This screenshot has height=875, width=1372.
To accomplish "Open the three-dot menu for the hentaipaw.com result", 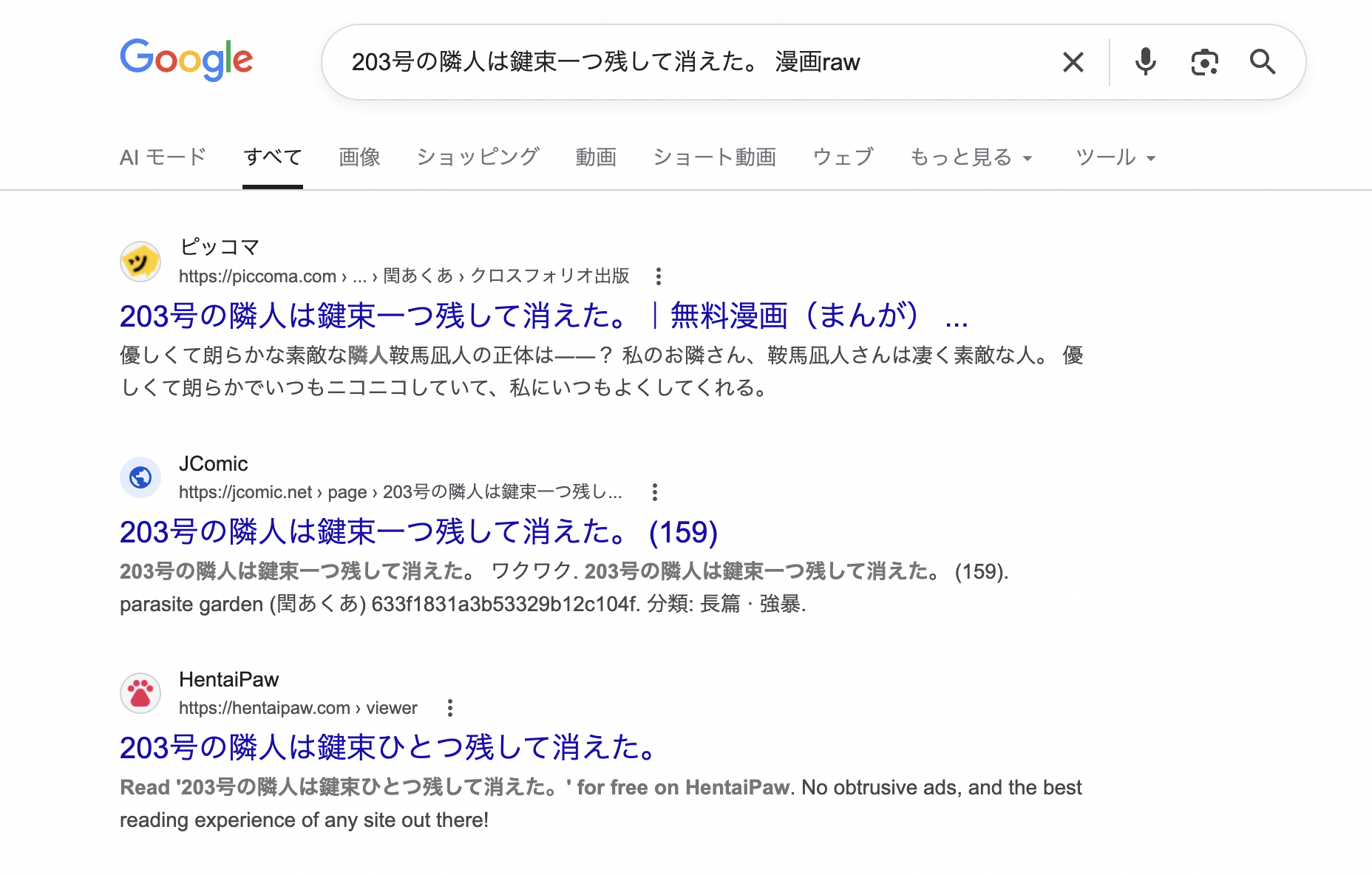I will click(449, 708).
